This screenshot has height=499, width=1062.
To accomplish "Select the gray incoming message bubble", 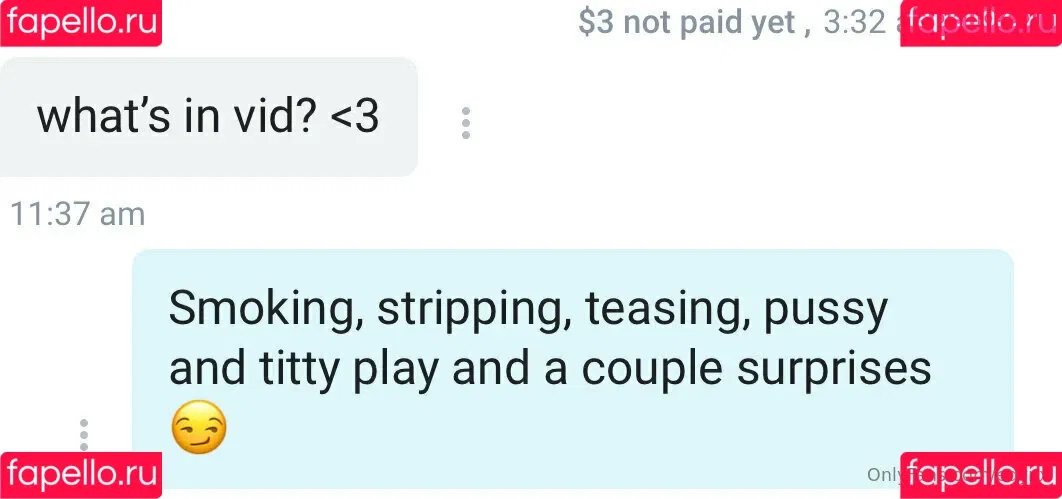I will coord(208,116).
